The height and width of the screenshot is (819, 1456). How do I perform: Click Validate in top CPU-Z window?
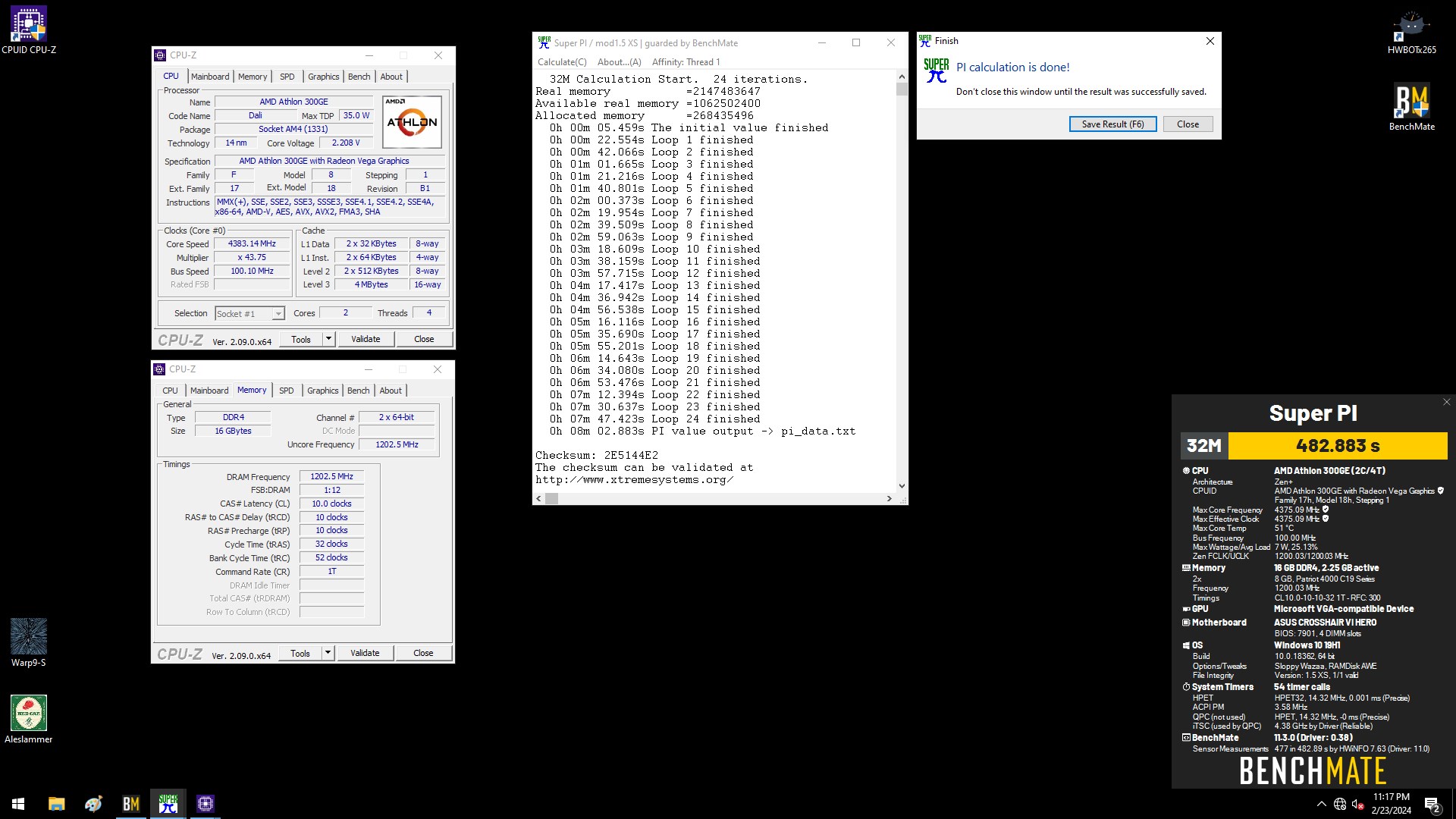pos(366,339)
